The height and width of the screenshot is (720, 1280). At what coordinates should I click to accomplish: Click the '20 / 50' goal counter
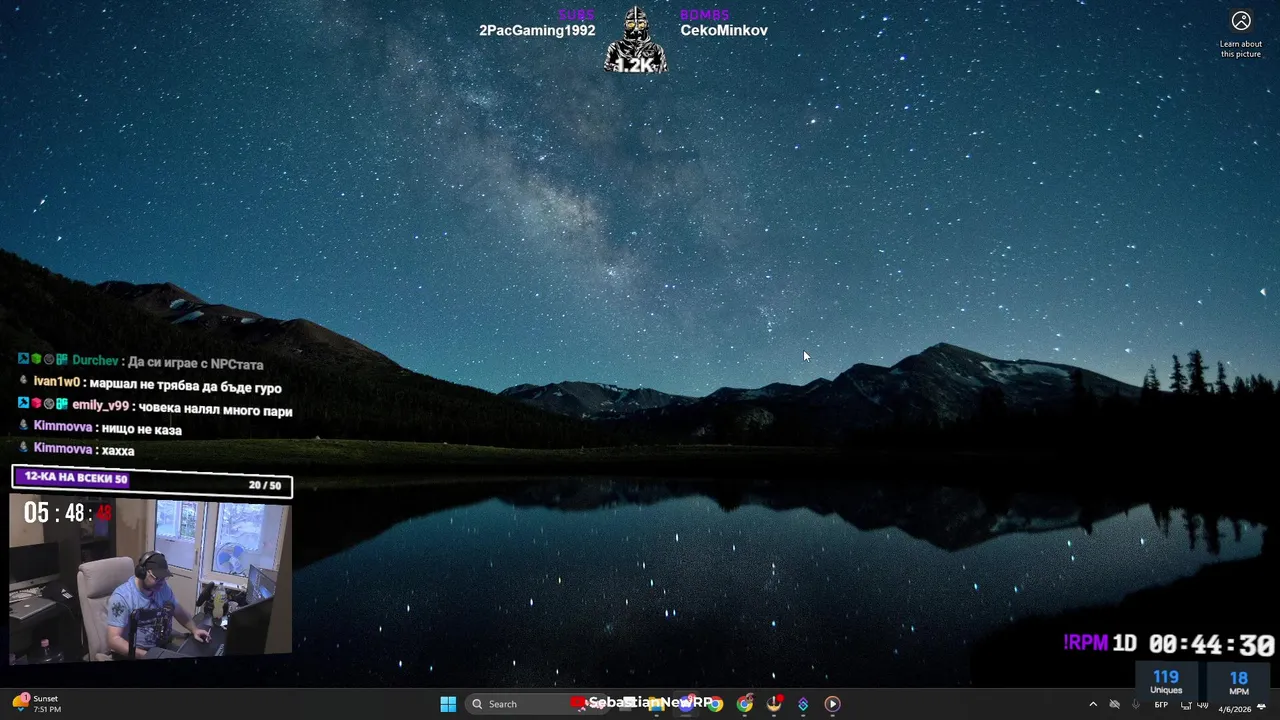[265, 485]
